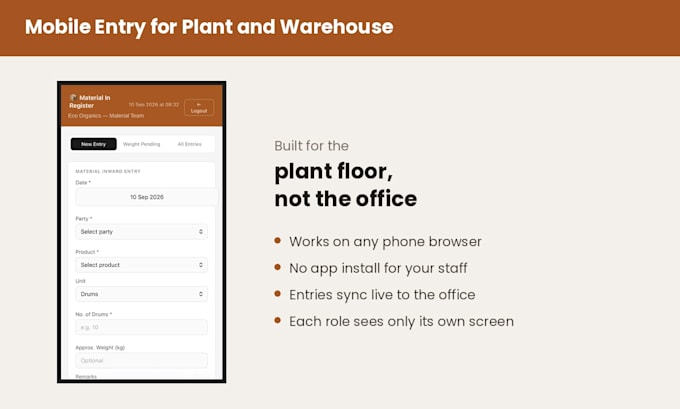The width and height of the screenshot is (680, 409).
Task: Click the 'plant floor,' heading line
Action: (333, 172)
